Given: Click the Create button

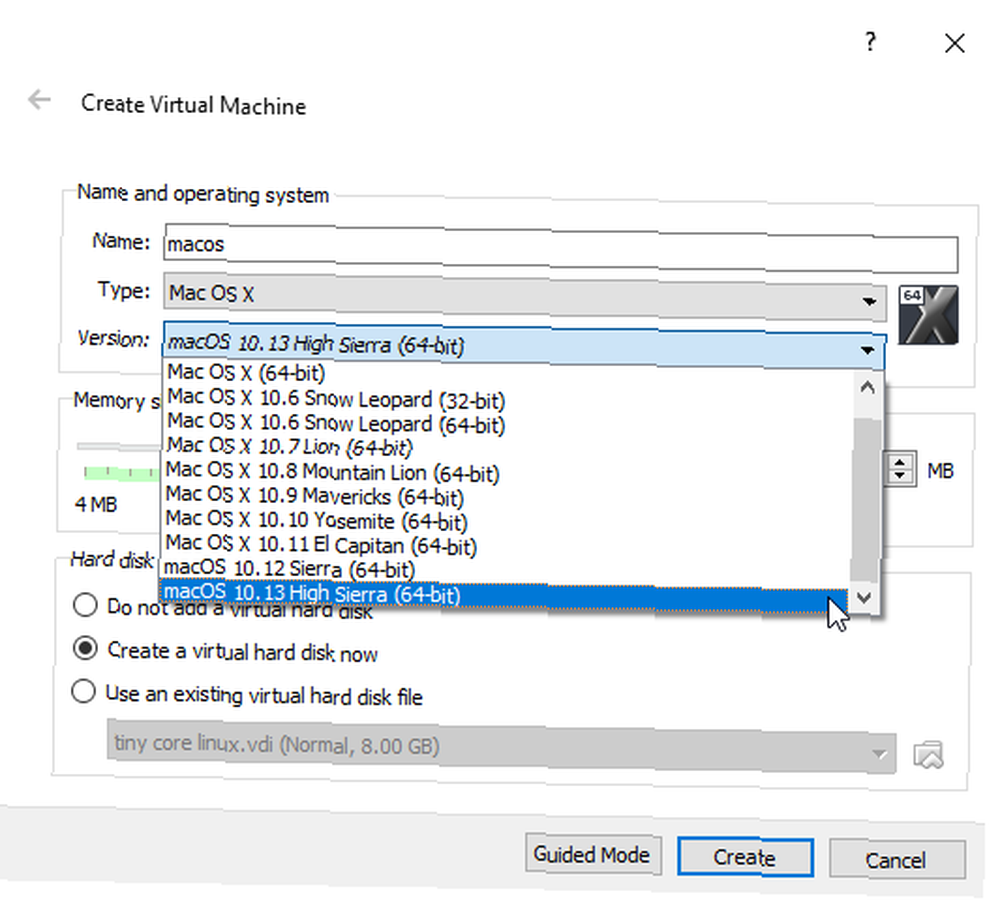Looking at the screenshot, I should coord(745,857).
